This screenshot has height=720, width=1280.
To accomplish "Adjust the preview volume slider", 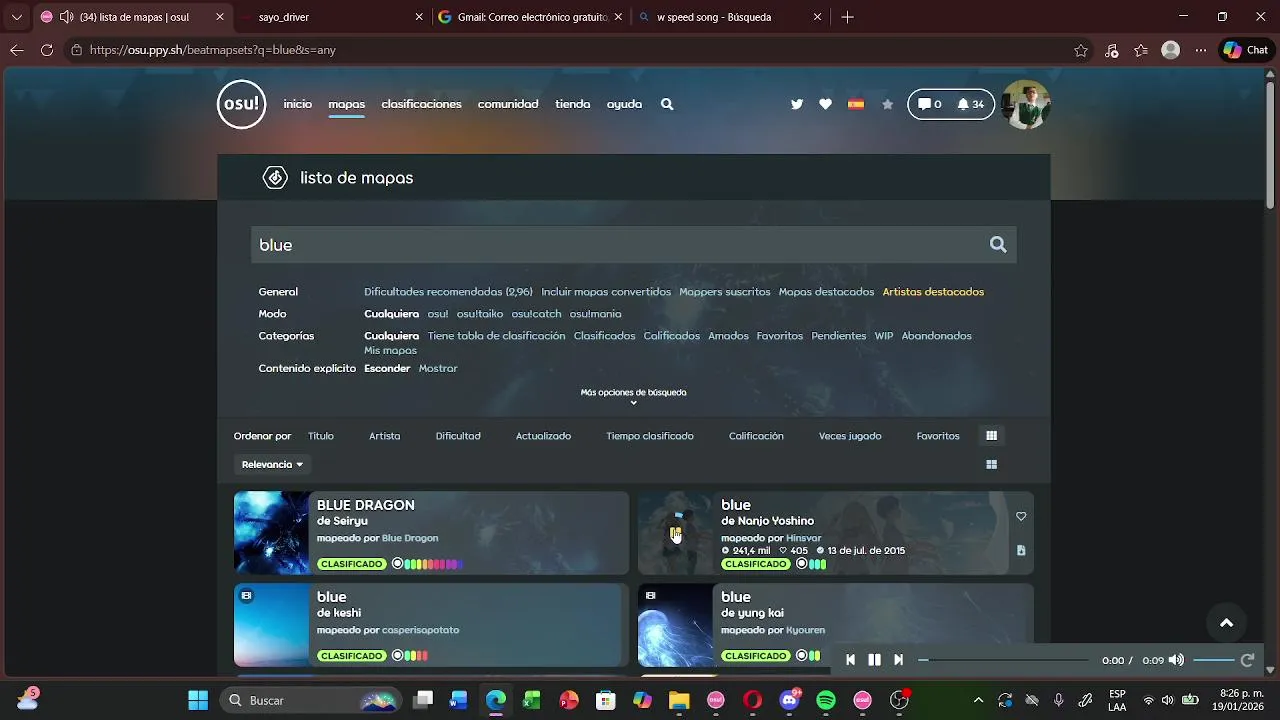I will pos(1214,660).
